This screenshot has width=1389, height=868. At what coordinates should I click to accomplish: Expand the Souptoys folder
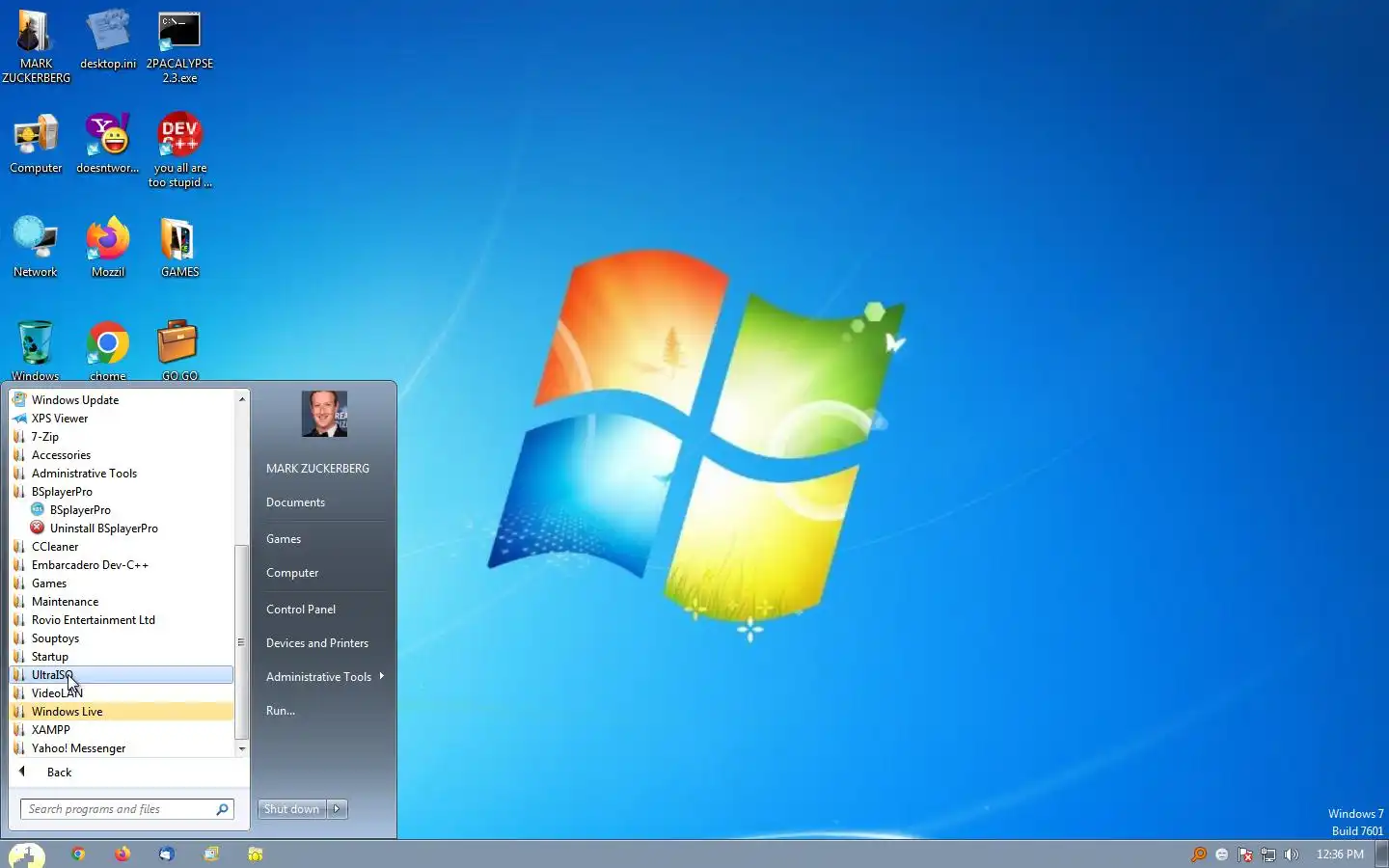[122, 638]
